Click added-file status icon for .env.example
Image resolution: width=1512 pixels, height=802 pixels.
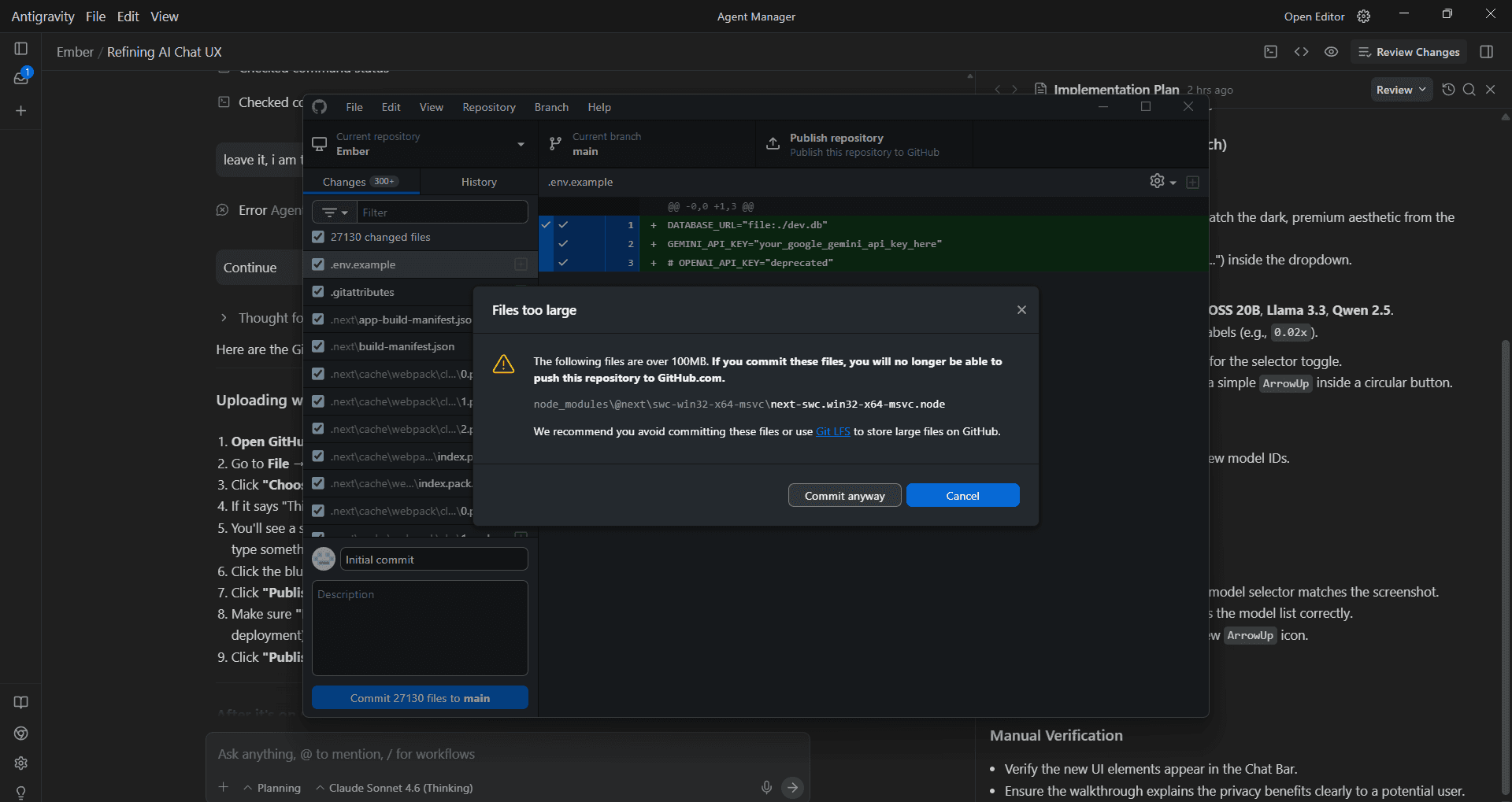pyautogui.click(x=521, y=264)
